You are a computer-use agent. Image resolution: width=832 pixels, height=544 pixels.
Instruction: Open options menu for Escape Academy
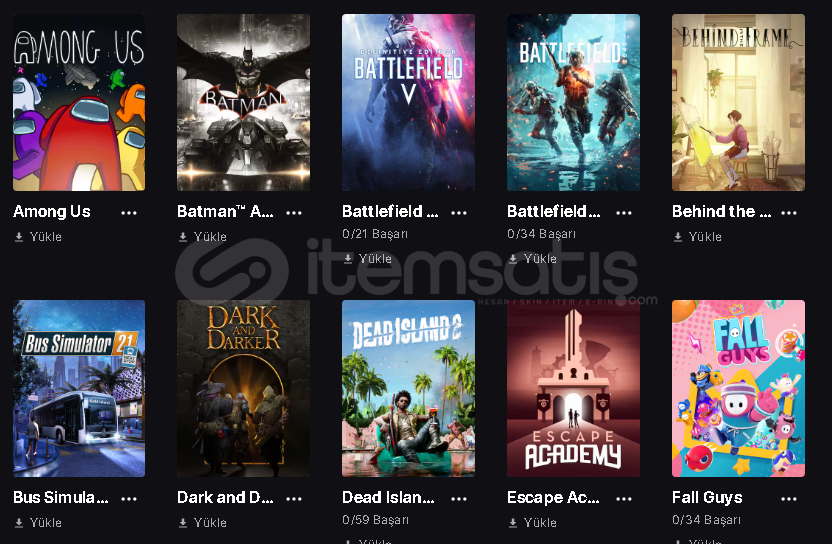[624, 499]
